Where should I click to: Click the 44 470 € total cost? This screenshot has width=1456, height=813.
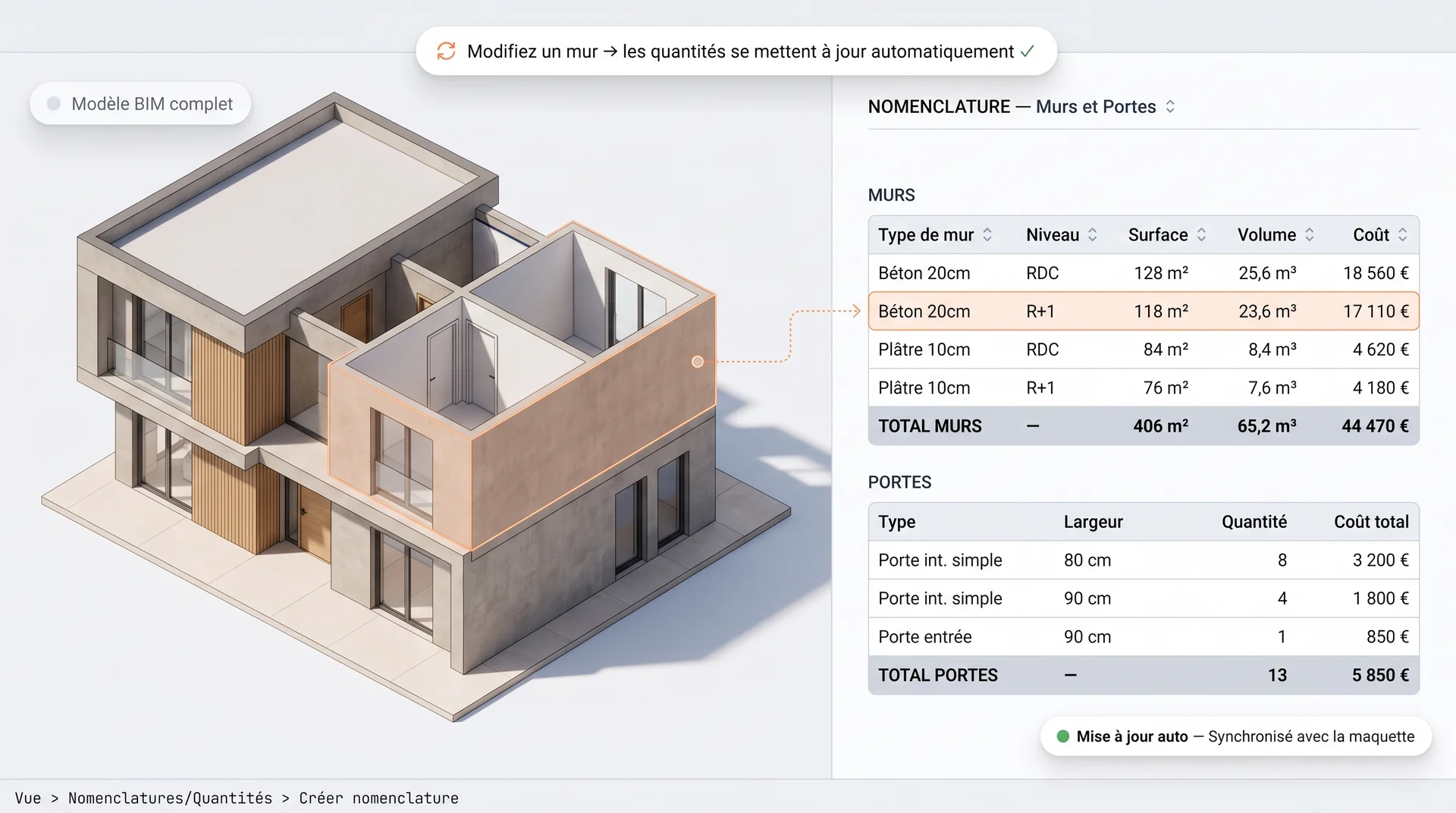(x=1375, y=426)
